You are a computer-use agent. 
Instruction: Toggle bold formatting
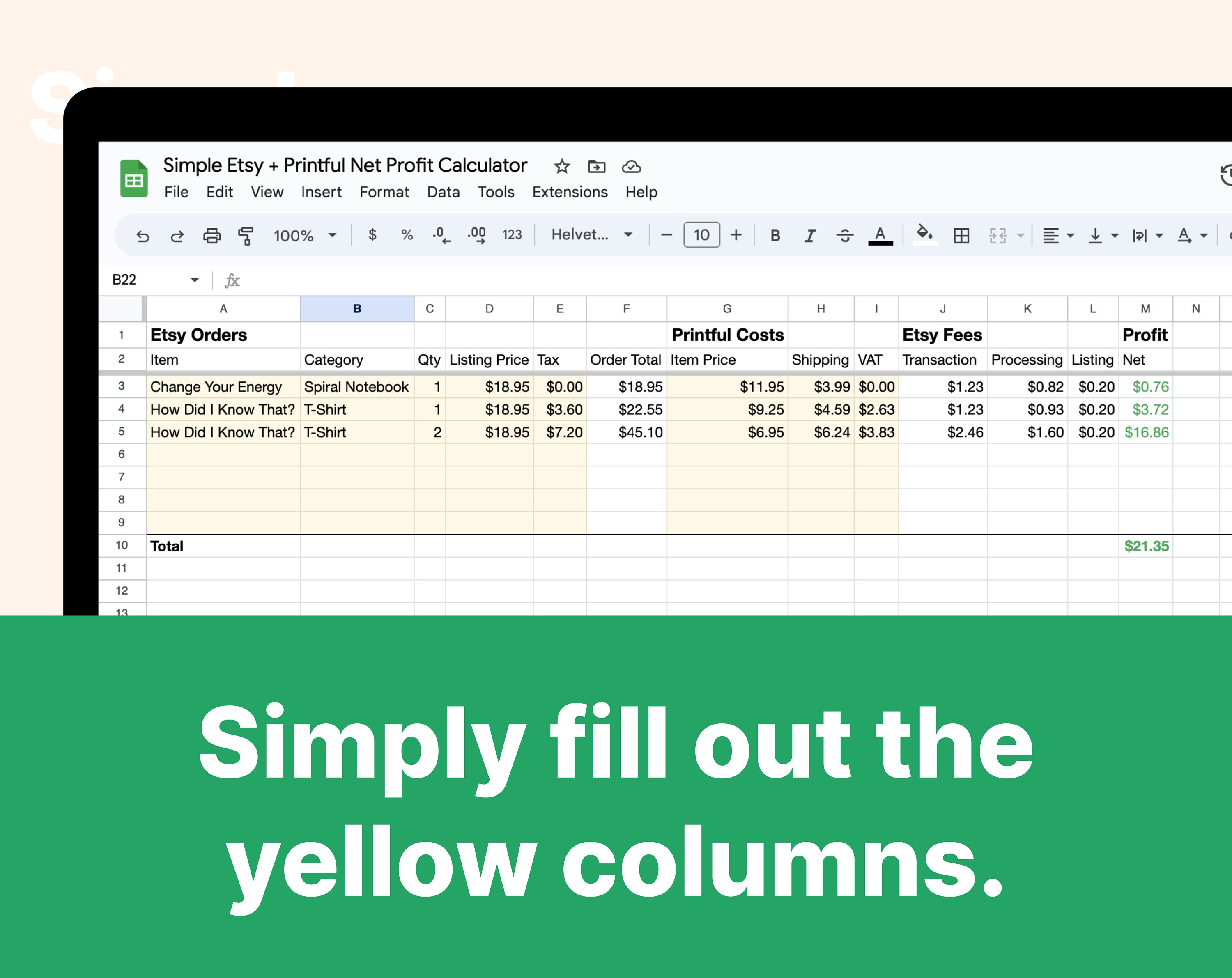775,235
